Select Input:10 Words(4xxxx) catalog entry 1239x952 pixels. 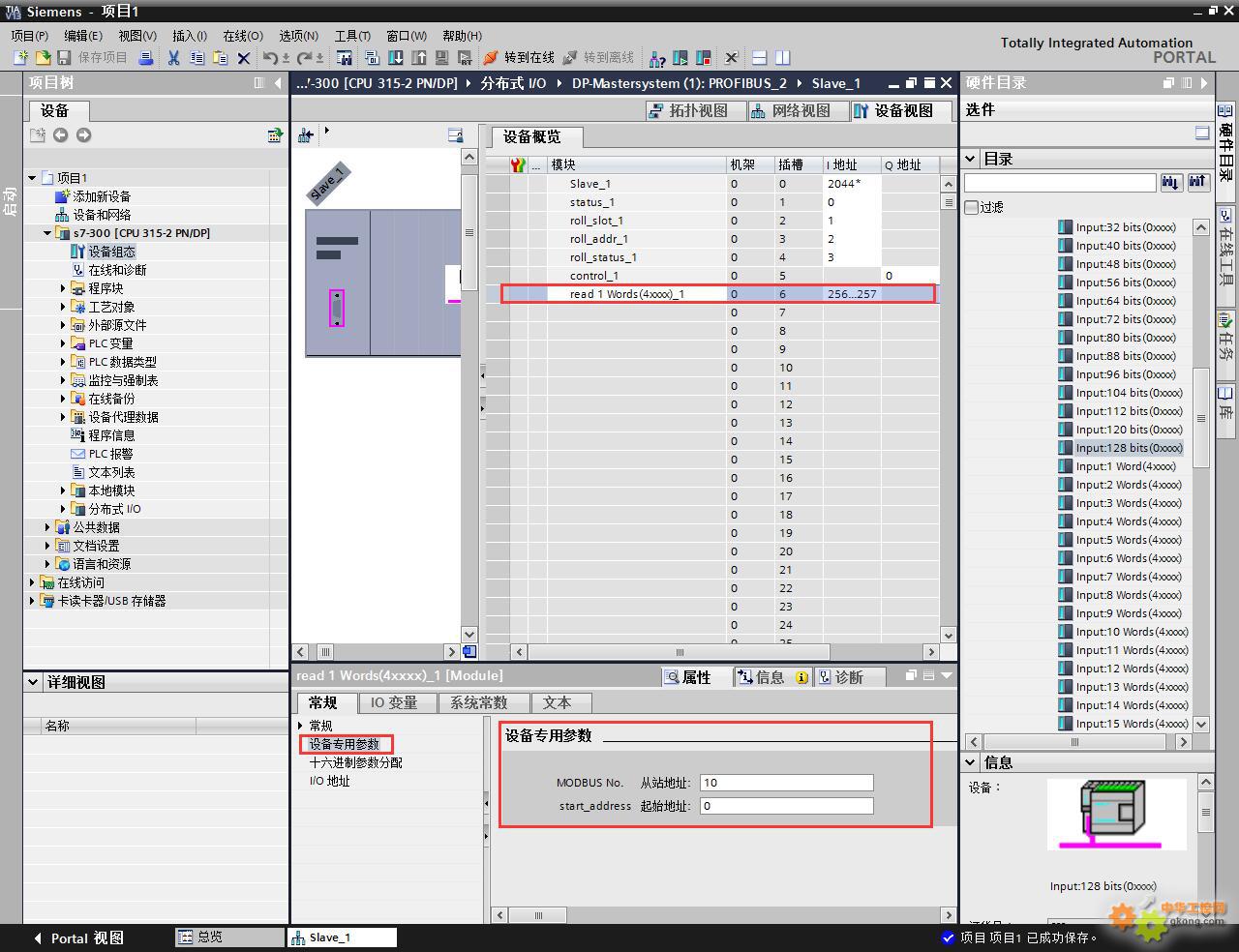click(1132, 632)
